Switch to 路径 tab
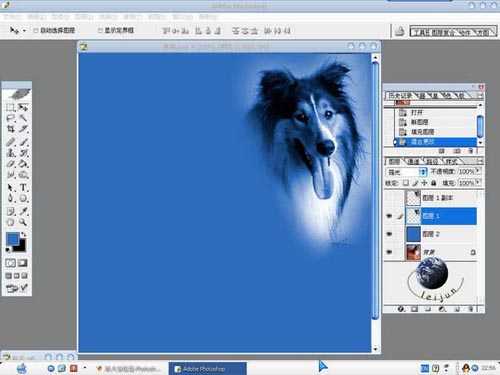 click(432, 162)
